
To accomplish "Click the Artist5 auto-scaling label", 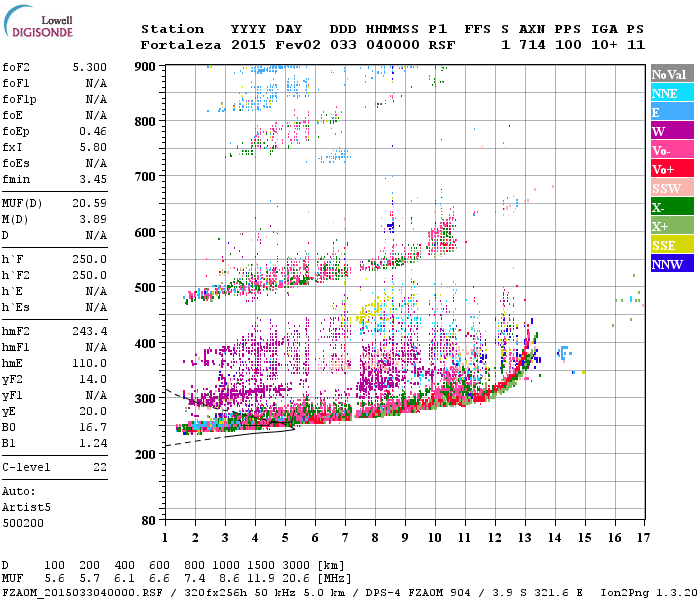I will (26, 508).
